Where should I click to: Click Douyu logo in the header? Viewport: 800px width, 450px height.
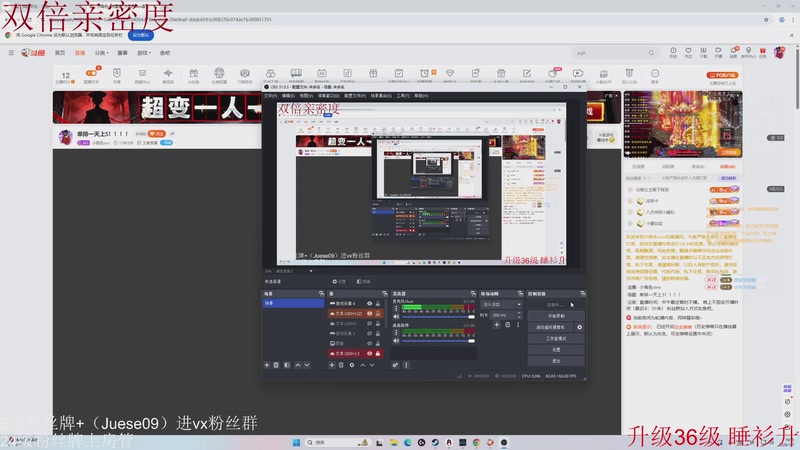33,53
